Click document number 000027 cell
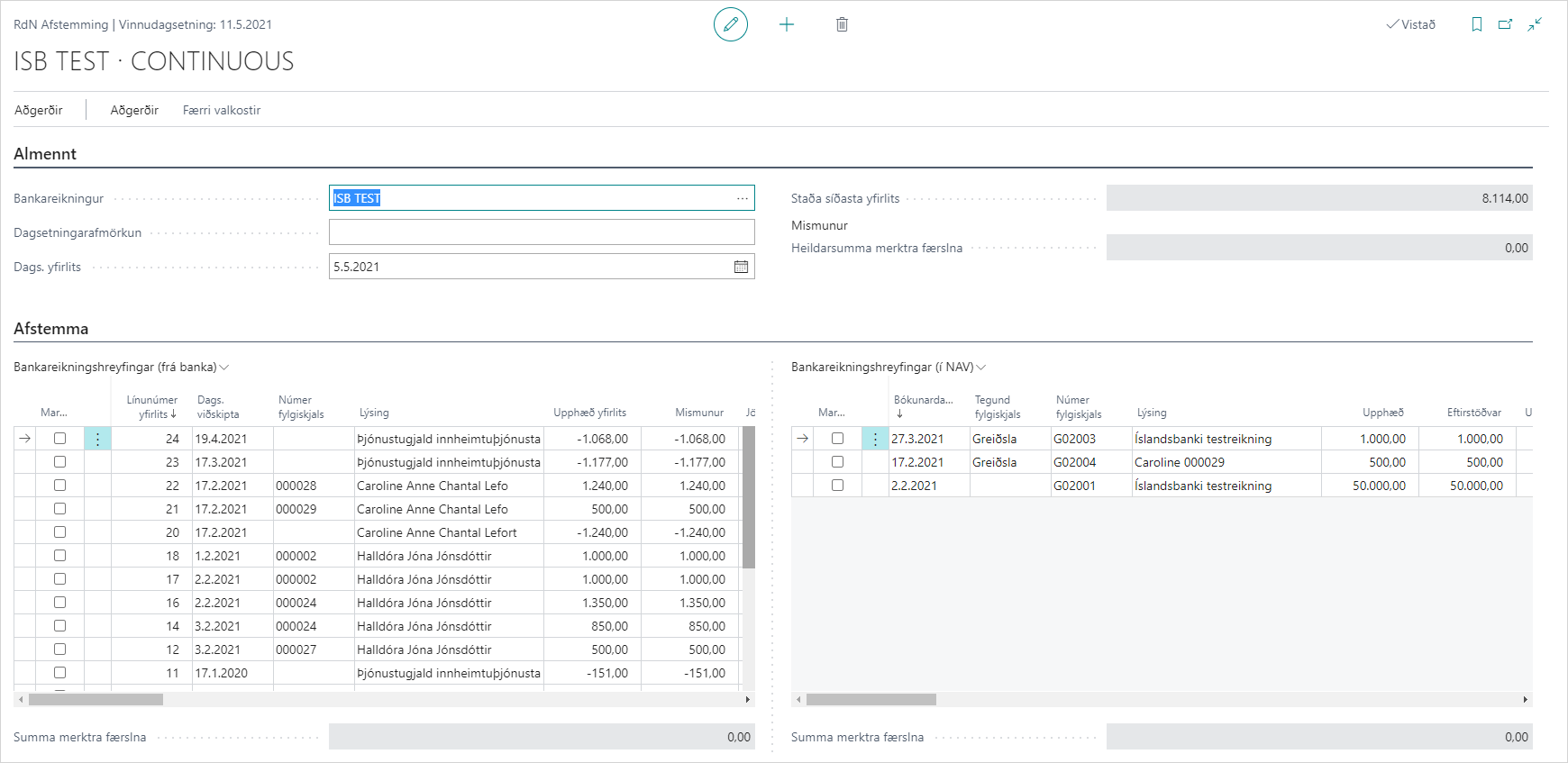 coord(314,649)
